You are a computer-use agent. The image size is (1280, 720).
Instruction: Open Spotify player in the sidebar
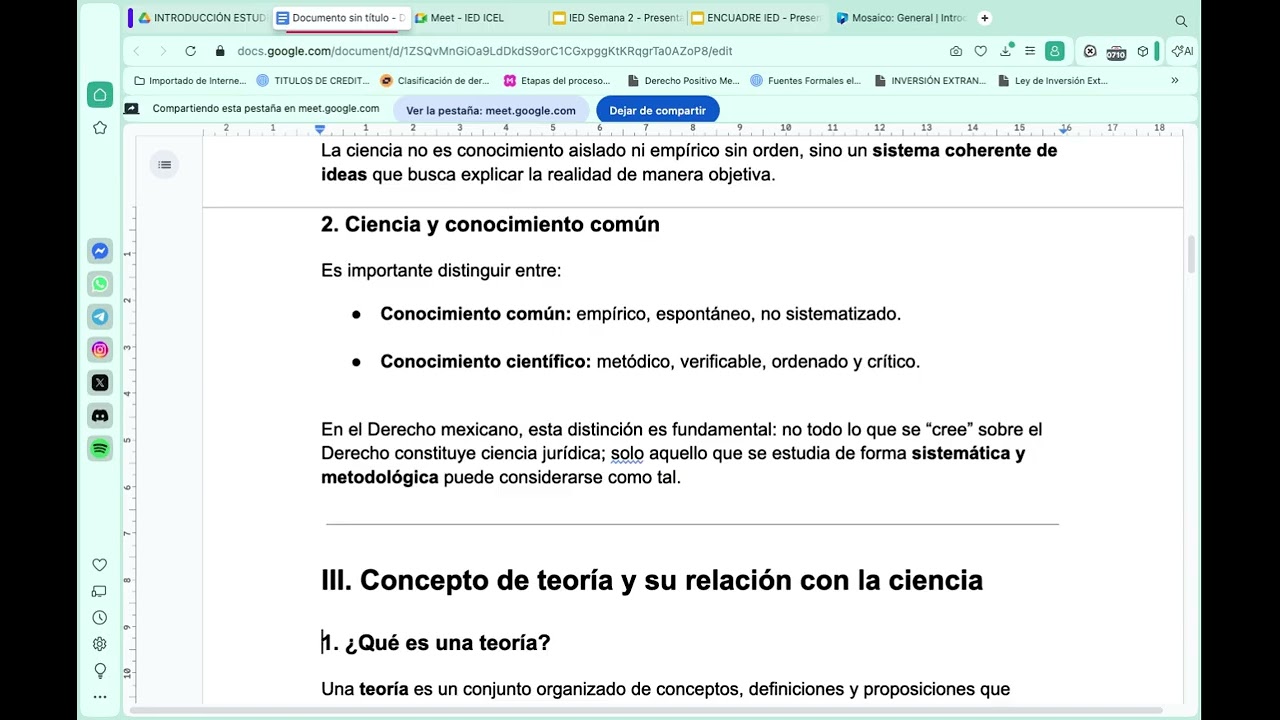(100, 449)
